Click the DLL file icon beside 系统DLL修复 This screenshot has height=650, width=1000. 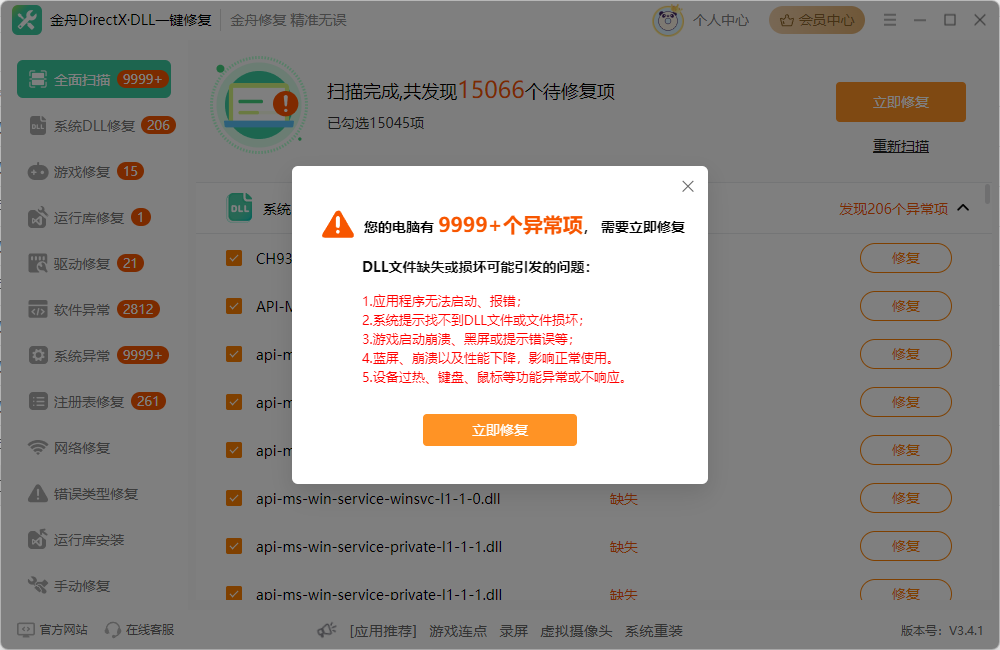click(38, 126)
